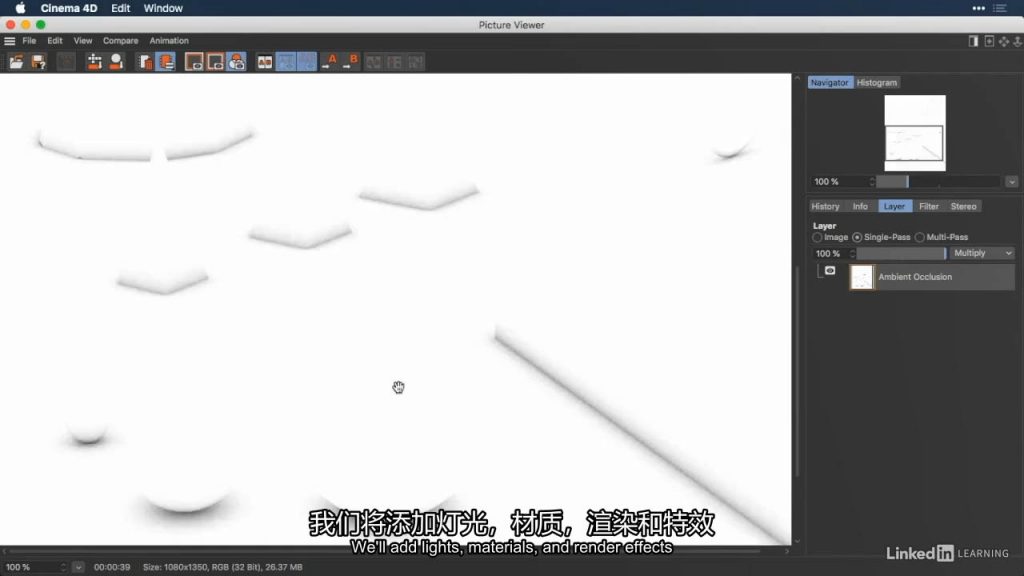Open the Compare menu
This screenshot has width=1024, height=576.
click(x=121, y=40)
